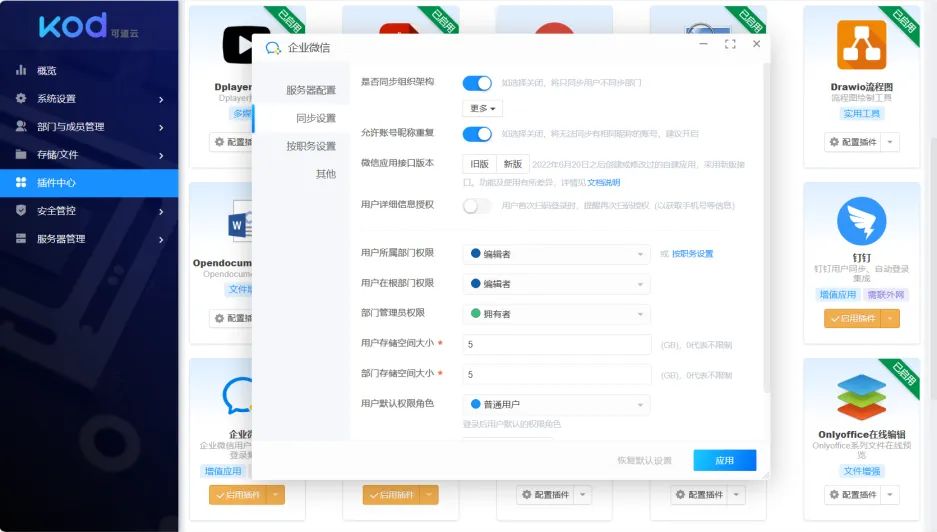This screenshot has height=532, width=937.
Task: Select 新版 API version option
Action: click(x=512, y=164)
